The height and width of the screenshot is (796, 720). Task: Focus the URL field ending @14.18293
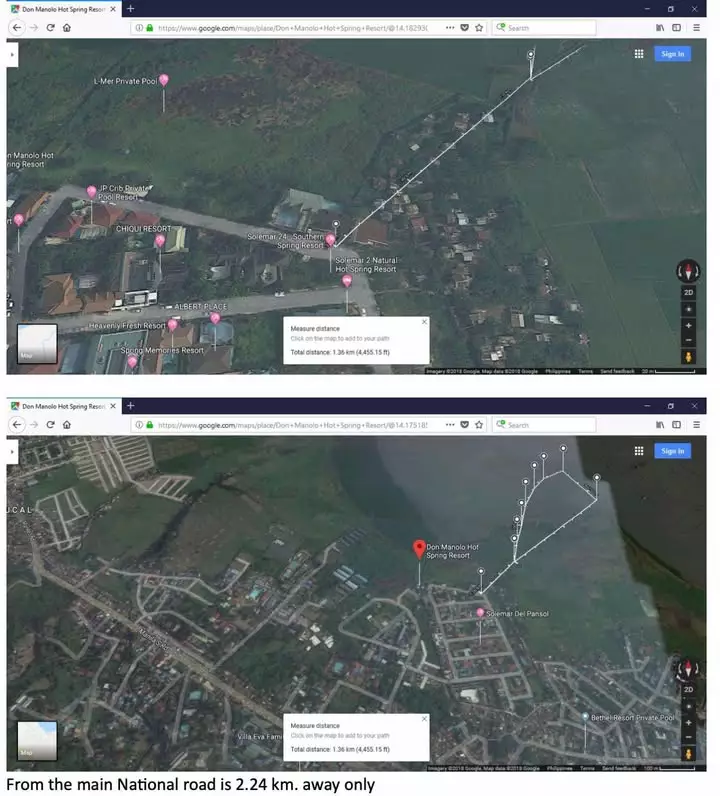tap(292, 28)
